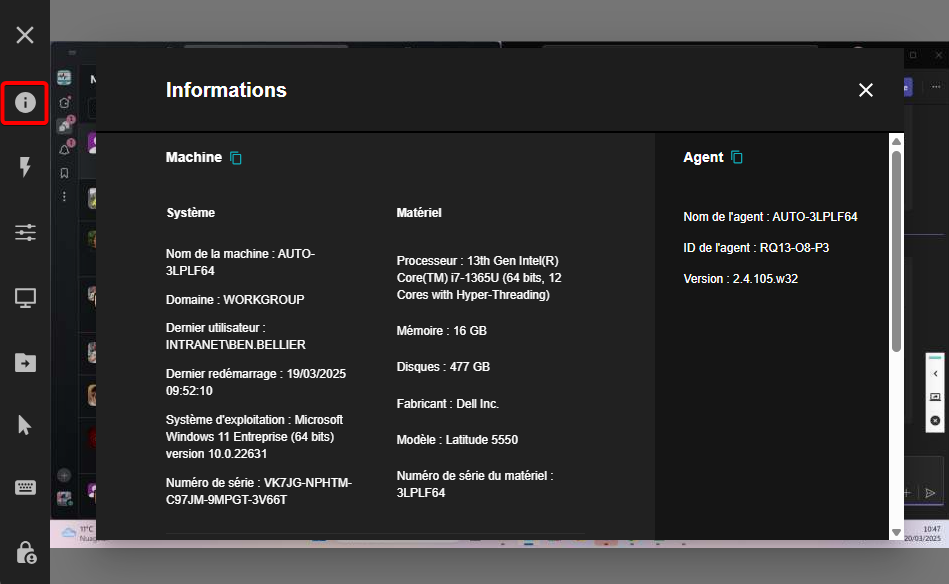Copy Agent details with its copy icon
Screen dimensions: 949x584
pos(737,156)
